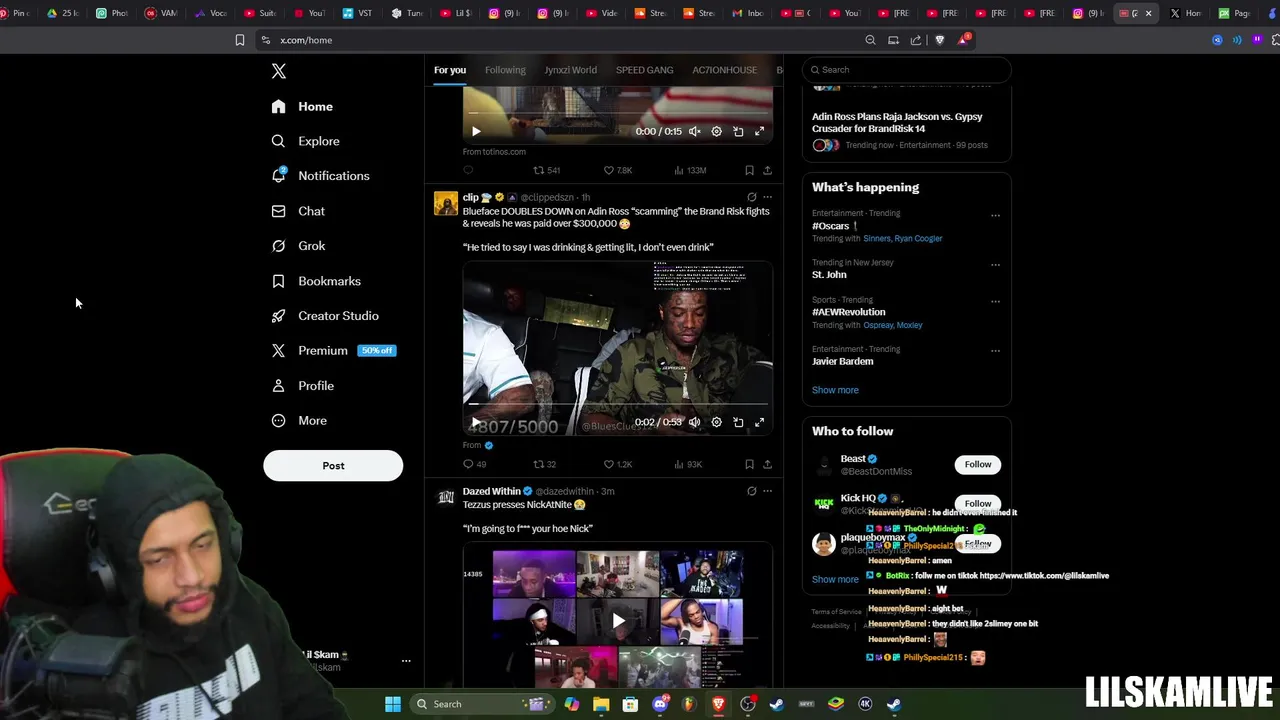Repost the clippedszn post with 32 reposts
The width and height of the screenshot is (1280, 720).
544,464
